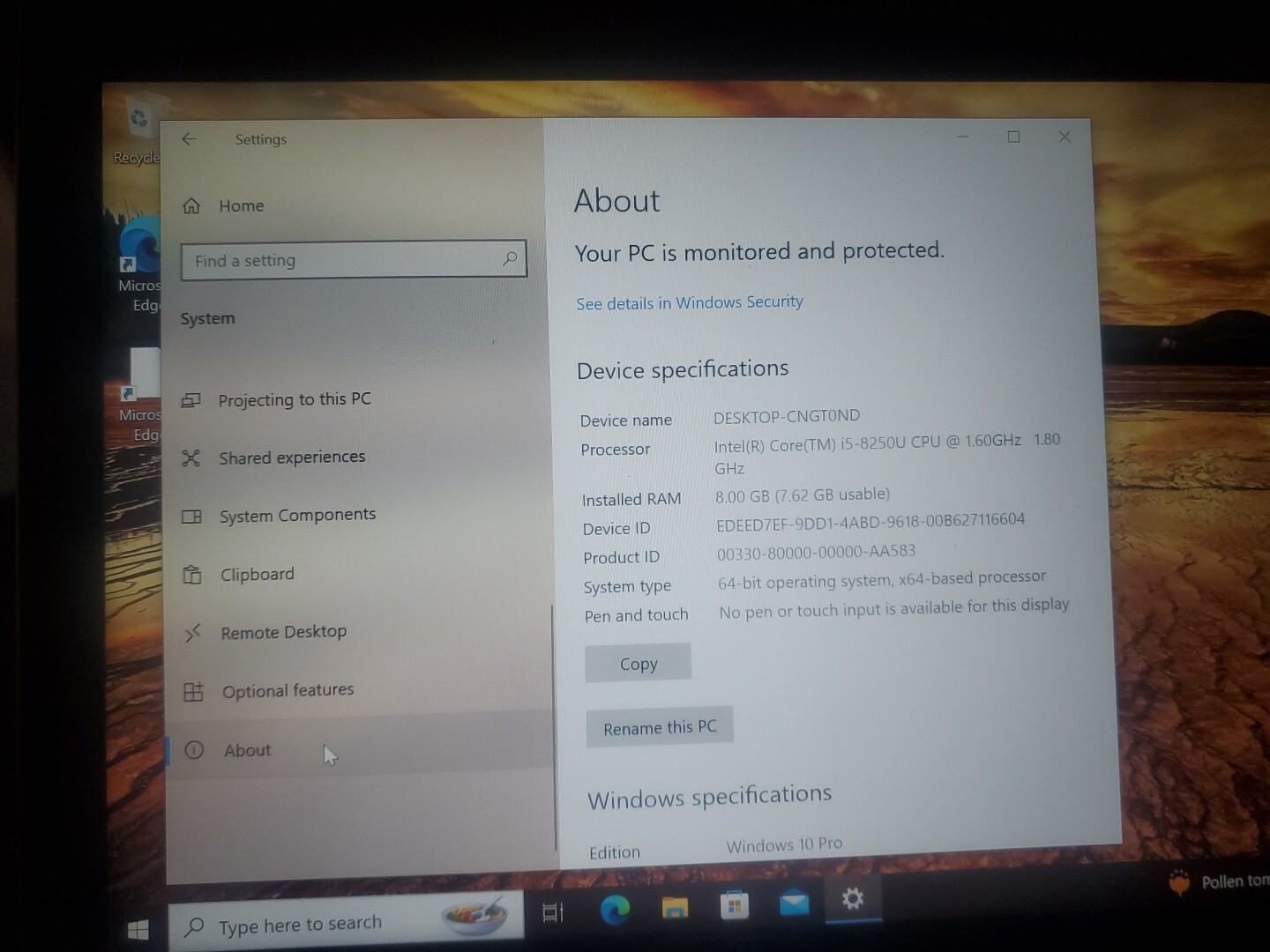Select the Windows 10 Pro edition text

click(784, 844)
